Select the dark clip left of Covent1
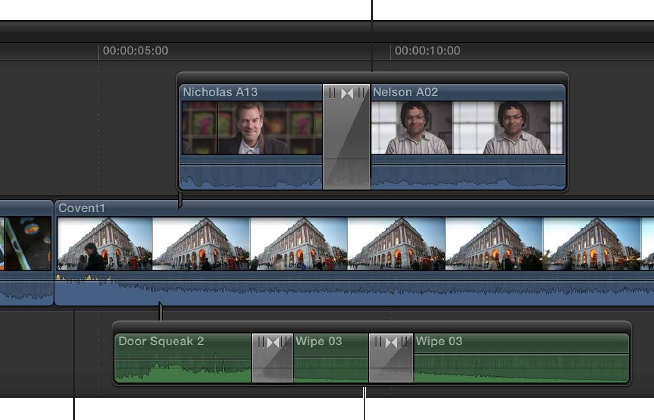This screenshot has width=654, height=420. coord(26,253)
